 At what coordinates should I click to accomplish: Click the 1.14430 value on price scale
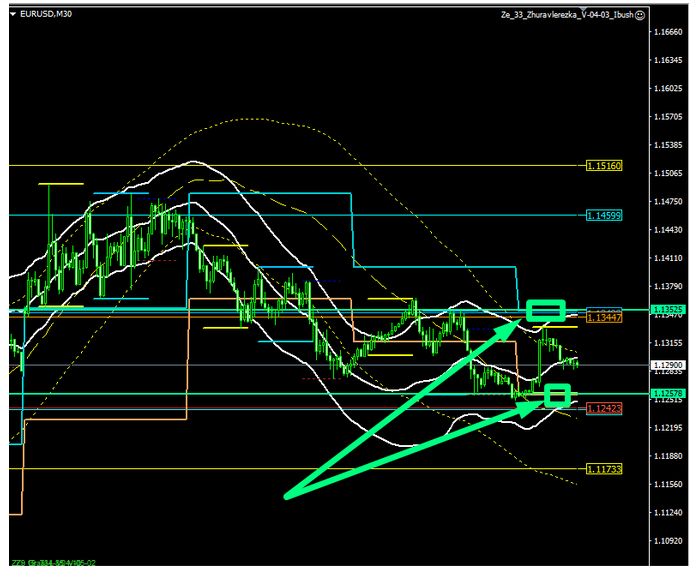[x=668, y=230]
